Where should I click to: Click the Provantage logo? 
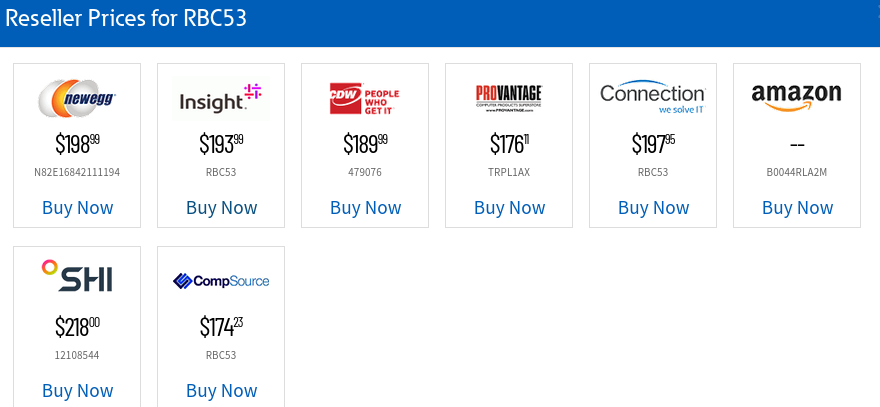509,98
